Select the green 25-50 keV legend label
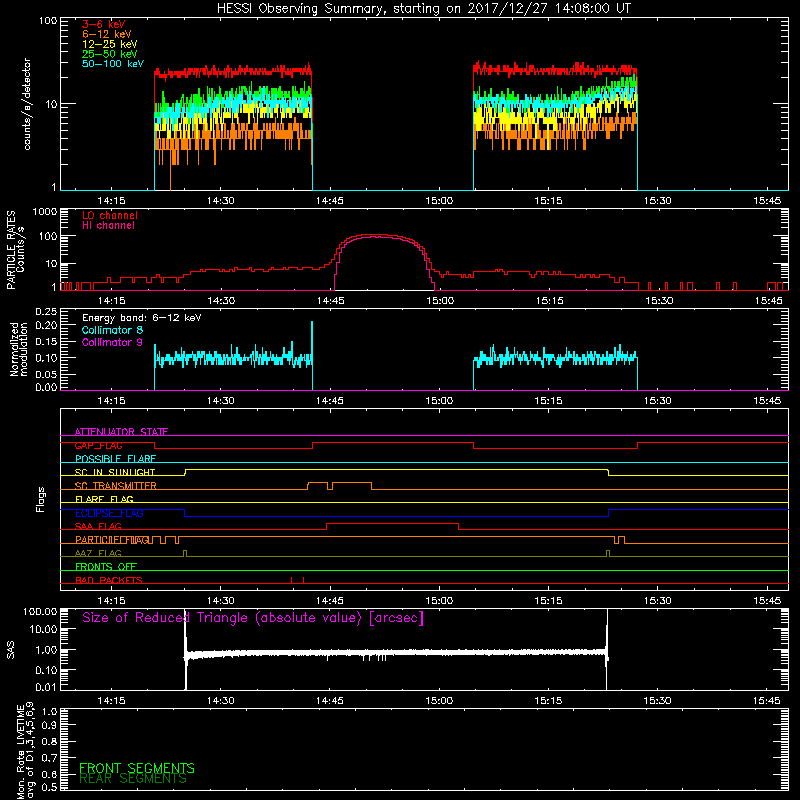 click(110, 54)
